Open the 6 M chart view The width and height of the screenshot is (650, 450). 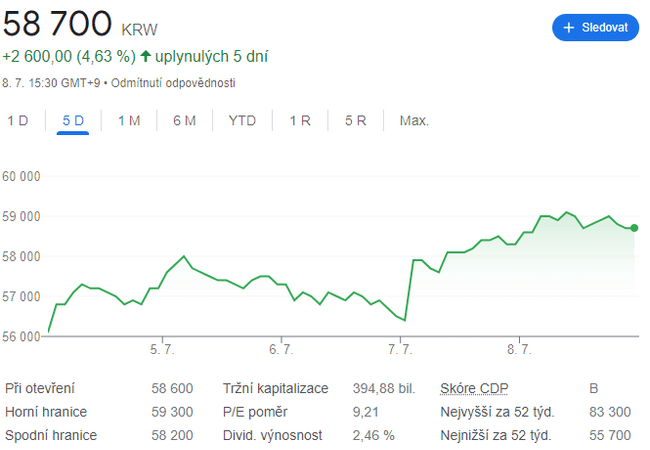click(x=184, y=121)
